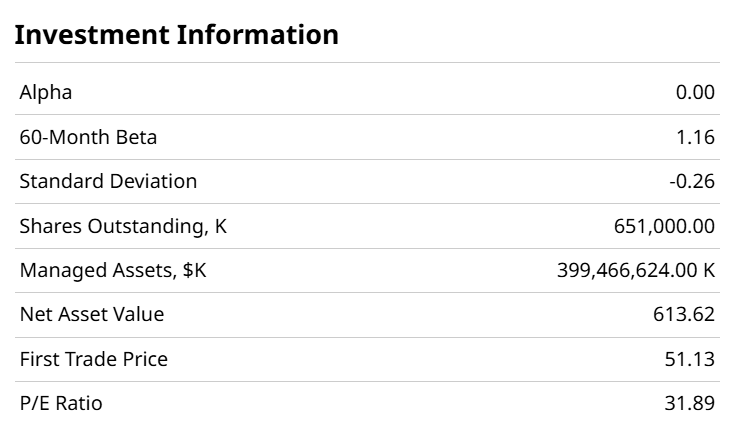The image size is (733, 423).
Task: Click the word "Investment" in the heading
Action: tap(91, 35)
